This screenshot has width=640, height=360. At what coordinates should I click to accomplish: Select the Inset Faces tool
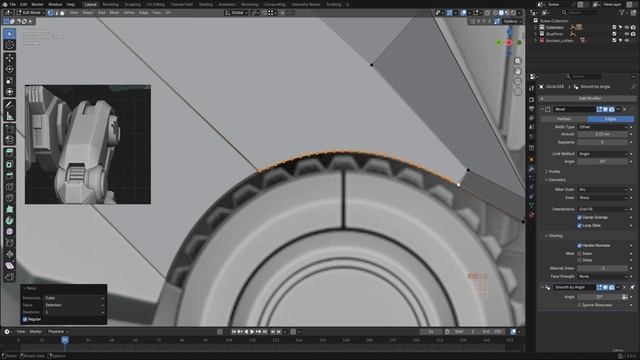pos(9,164)
